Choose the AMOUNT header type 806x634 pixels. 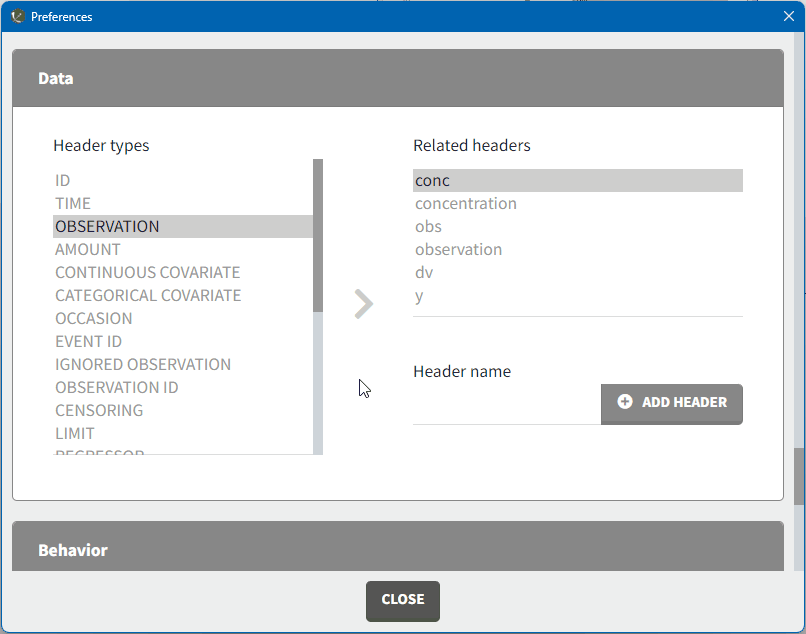88,250
